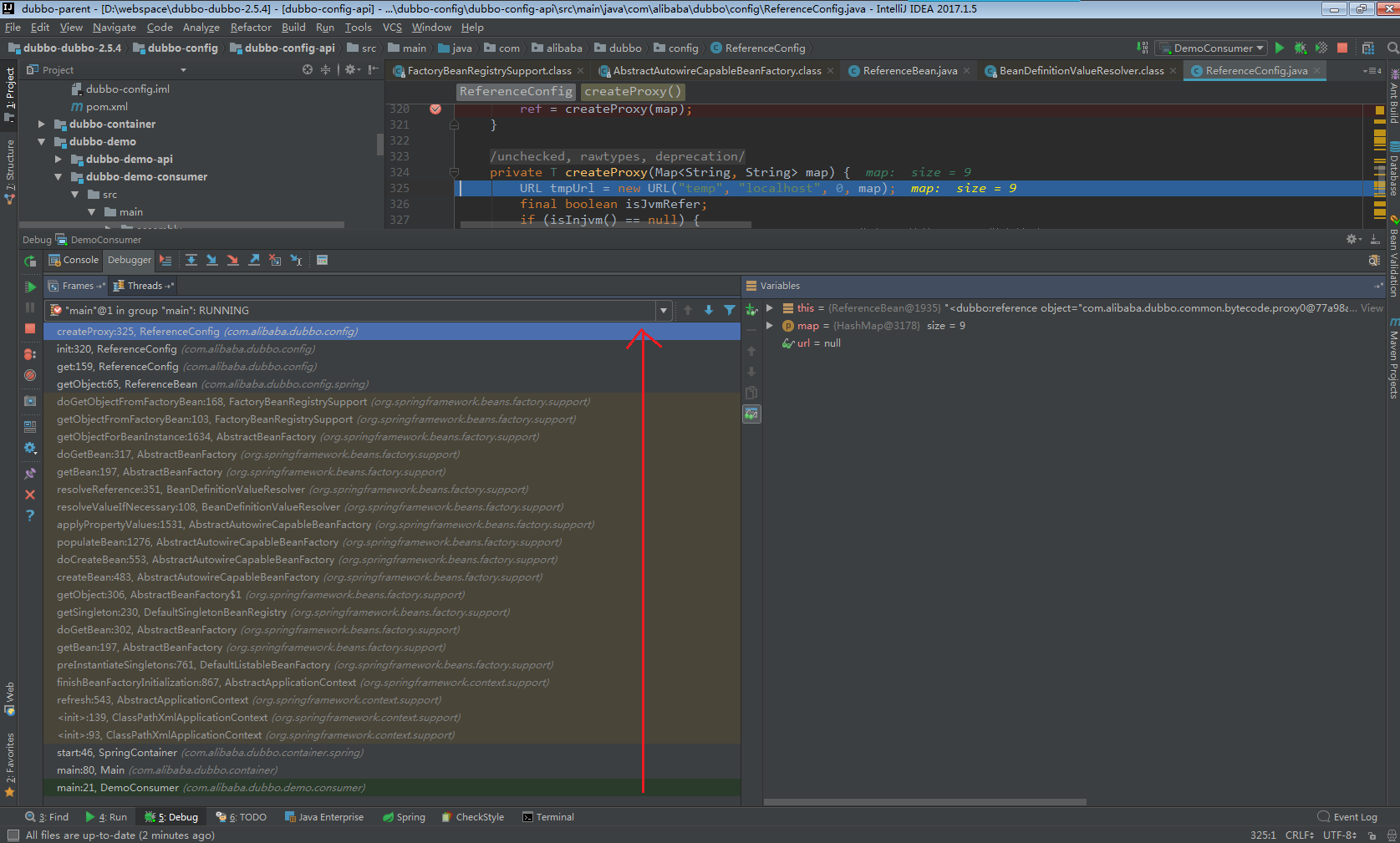Image resolution: width=1400 pixels, height=843 pixels.
Task: Open the VCS menu
Action: (392, 27)
